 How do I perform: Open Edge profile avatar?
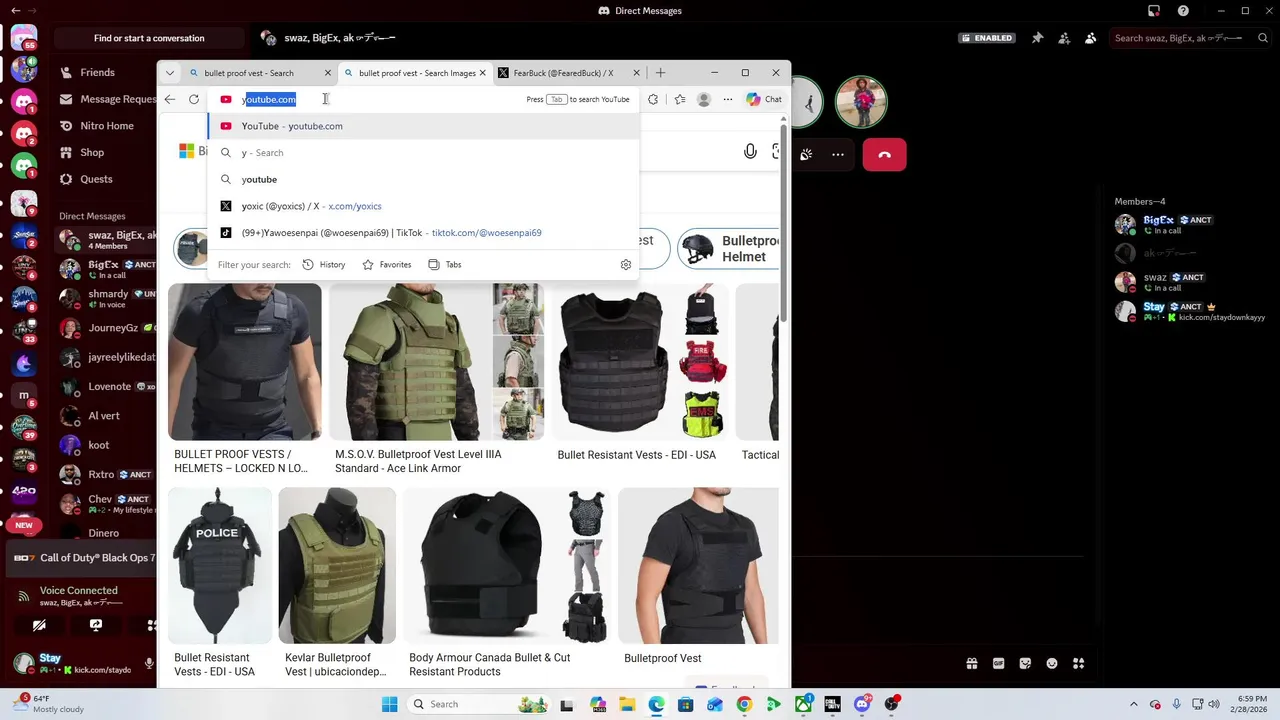tap(704, 99)
